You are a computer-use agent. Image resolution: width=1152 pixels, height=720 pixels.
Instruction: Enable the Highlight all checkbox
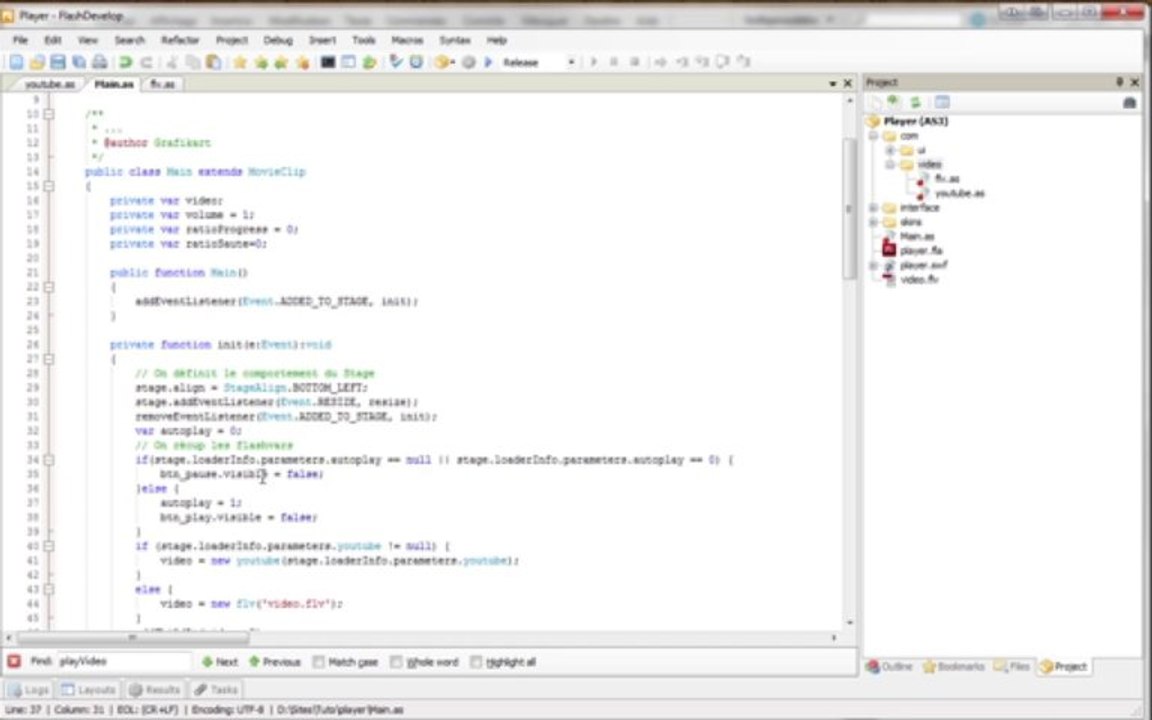(x=475, y=662)
